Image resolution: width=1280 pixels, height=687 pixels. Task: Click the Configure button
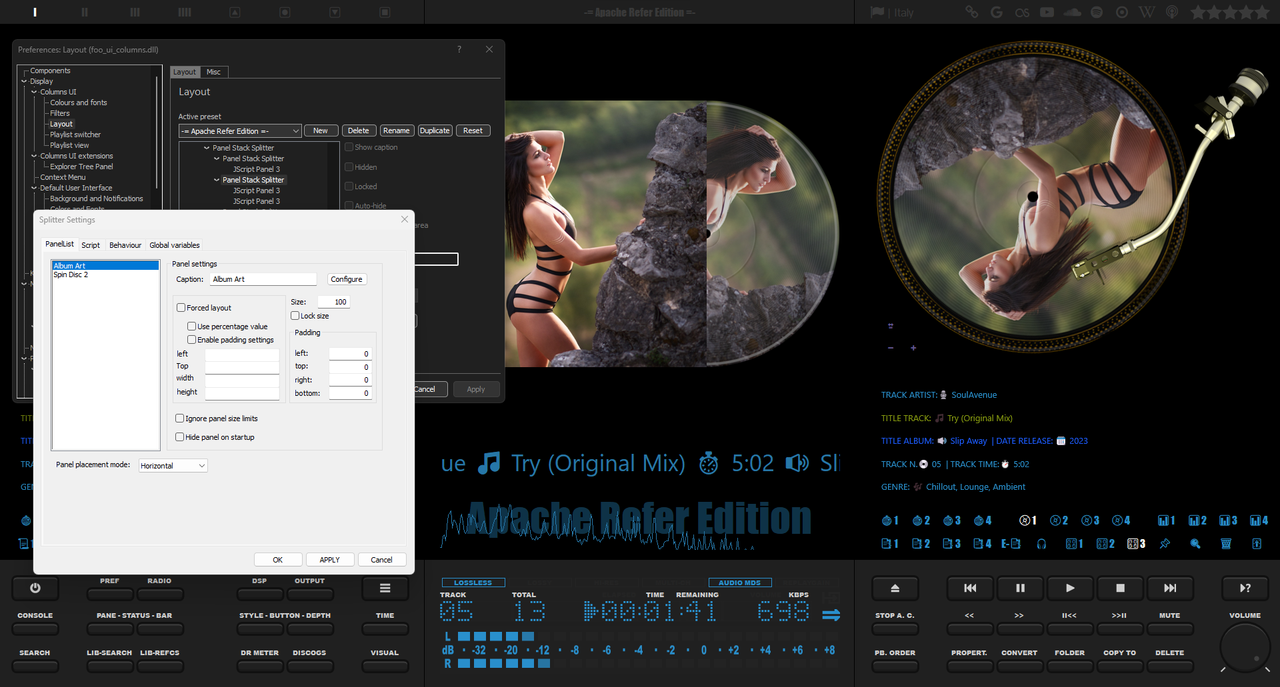pos(347,279)
